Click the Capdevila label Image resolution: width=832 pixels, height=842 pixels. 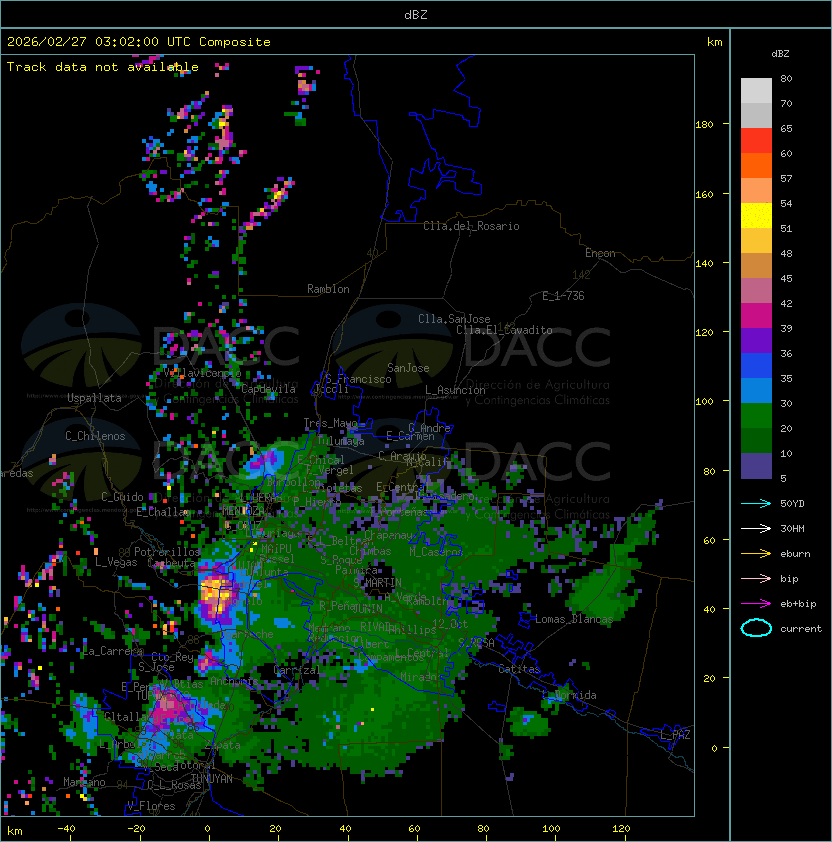[x=268, y=389]
